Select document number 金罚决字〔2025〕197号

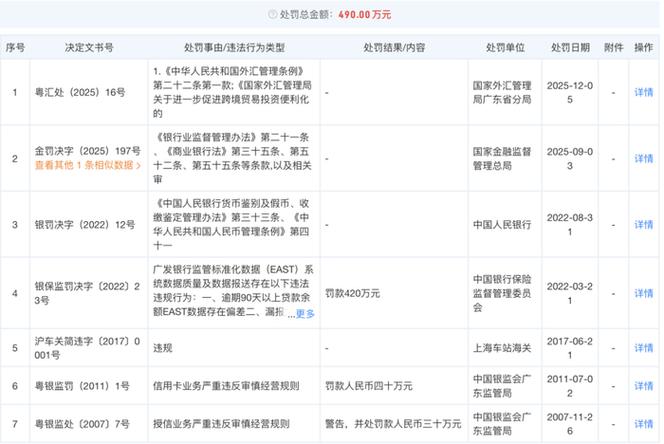tap(88, 151)
